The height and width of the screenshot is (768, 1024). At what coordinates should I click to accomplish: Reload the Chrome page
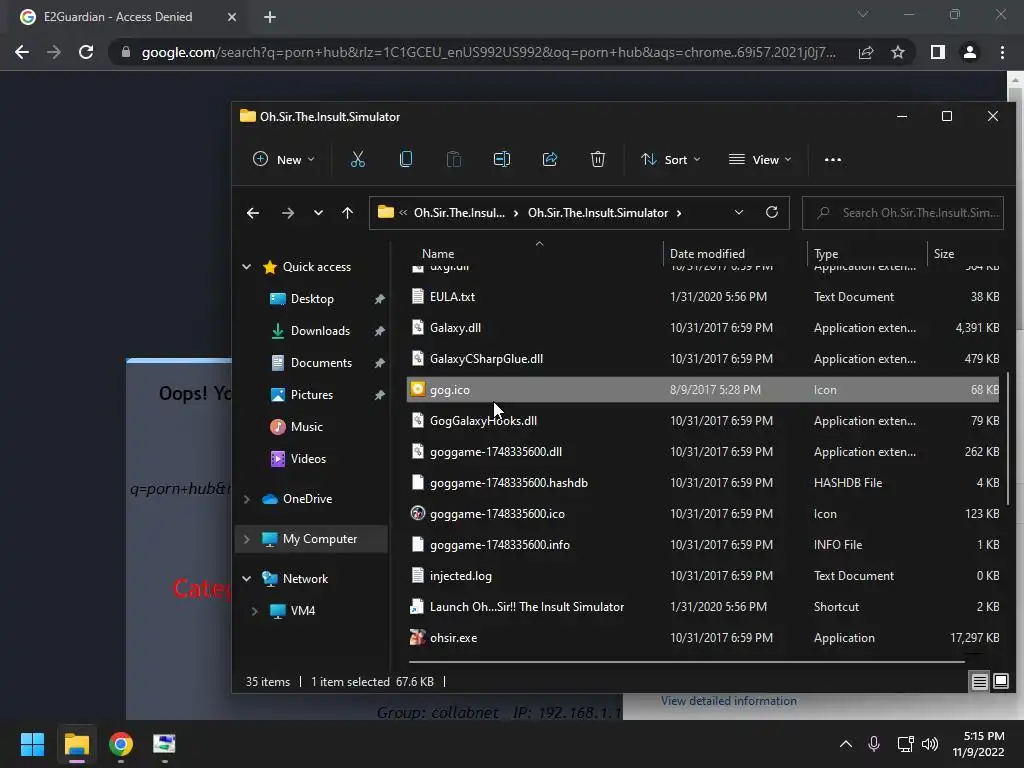86,52
